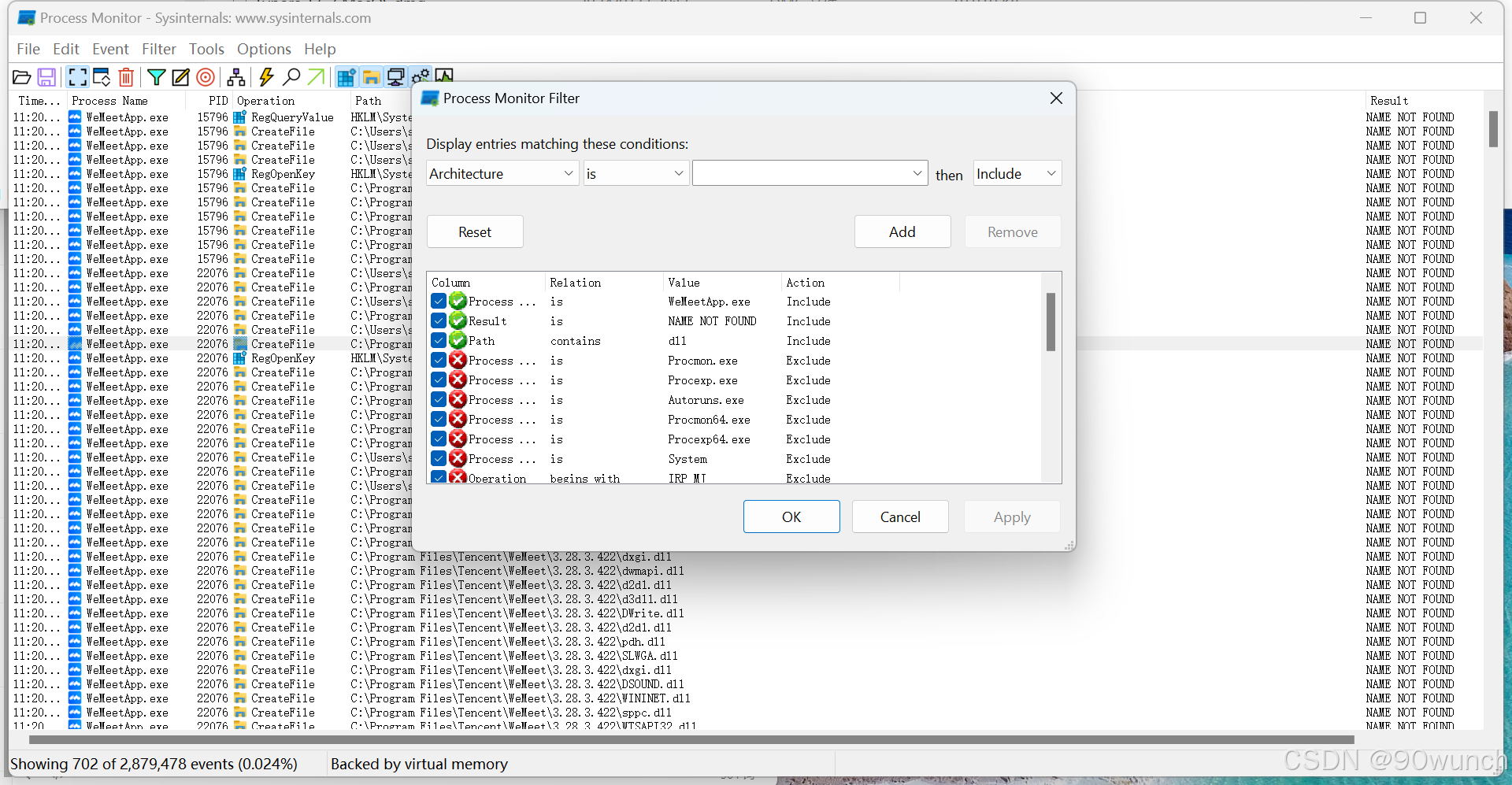Uncheck the Autoruns.exe exclude filter
The height and width of the screenshot is (785, 1512).
point(439,400)
